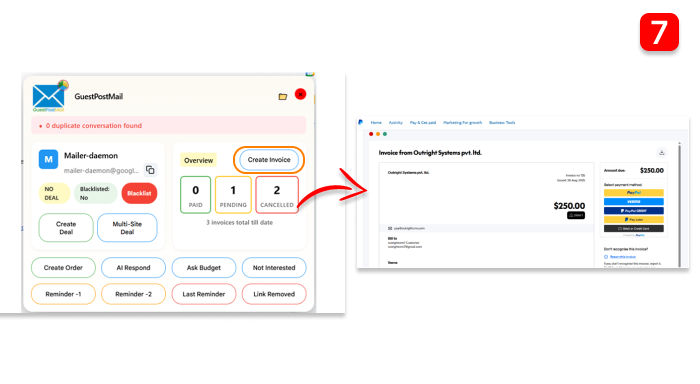The image size is (700, 384).
Task: Choose the Link Removed response
Action: coord(274,294)
